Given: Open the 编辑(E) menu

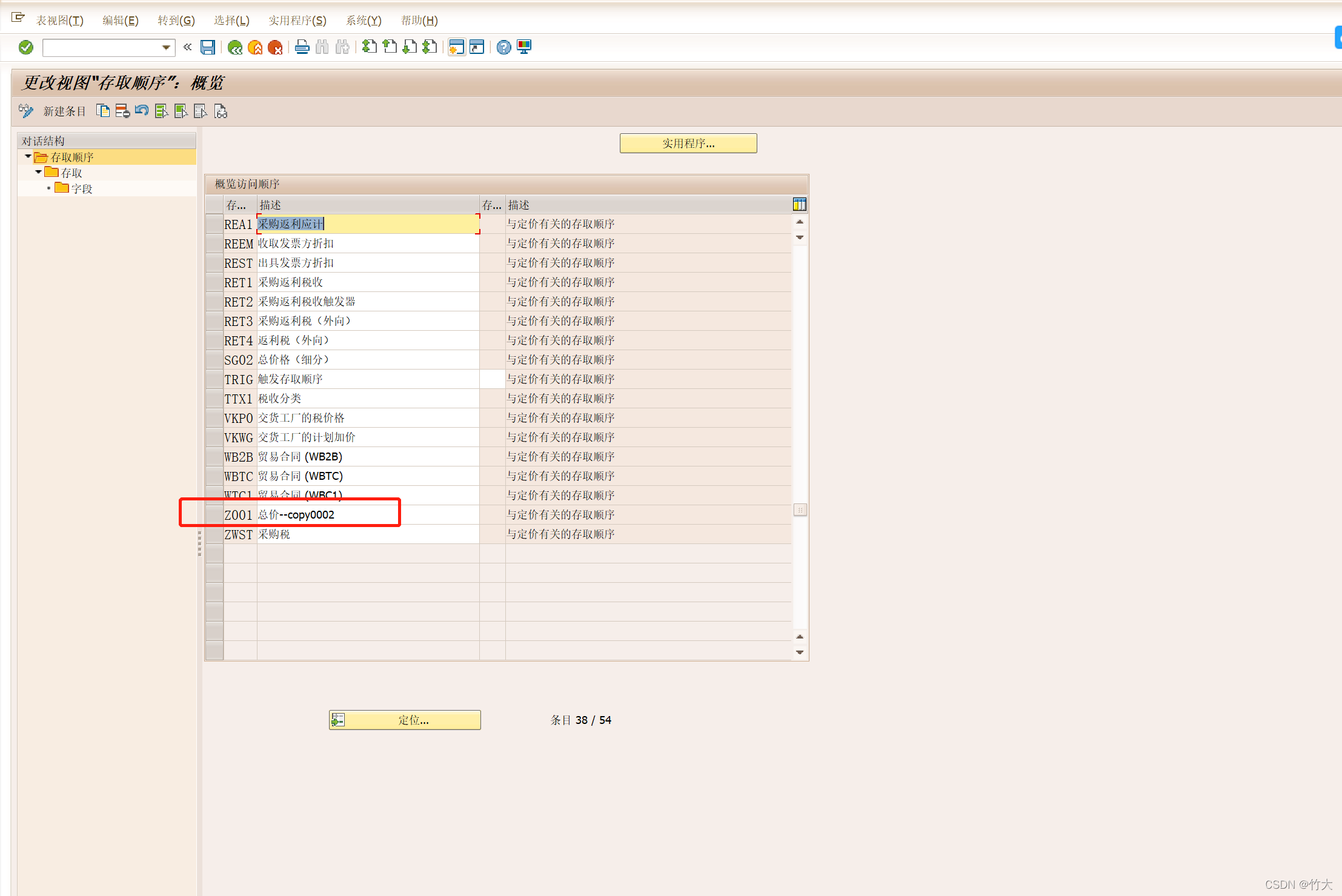Looking at the screenshot, I should coord(120,21).
